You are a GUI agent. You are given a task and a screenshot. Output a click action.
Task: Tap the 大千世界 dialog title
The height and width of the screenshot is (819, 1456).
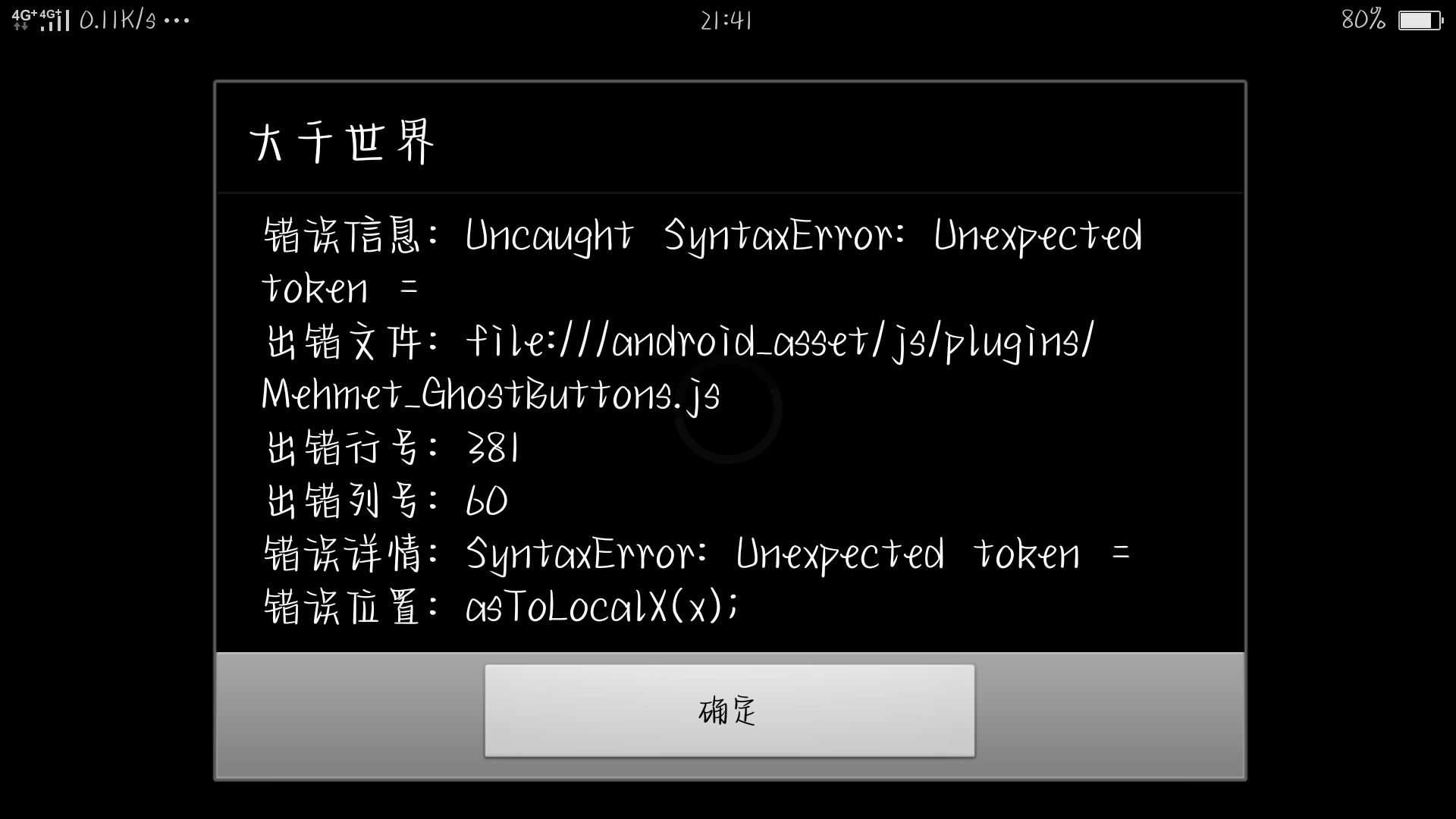click(343, 141)
